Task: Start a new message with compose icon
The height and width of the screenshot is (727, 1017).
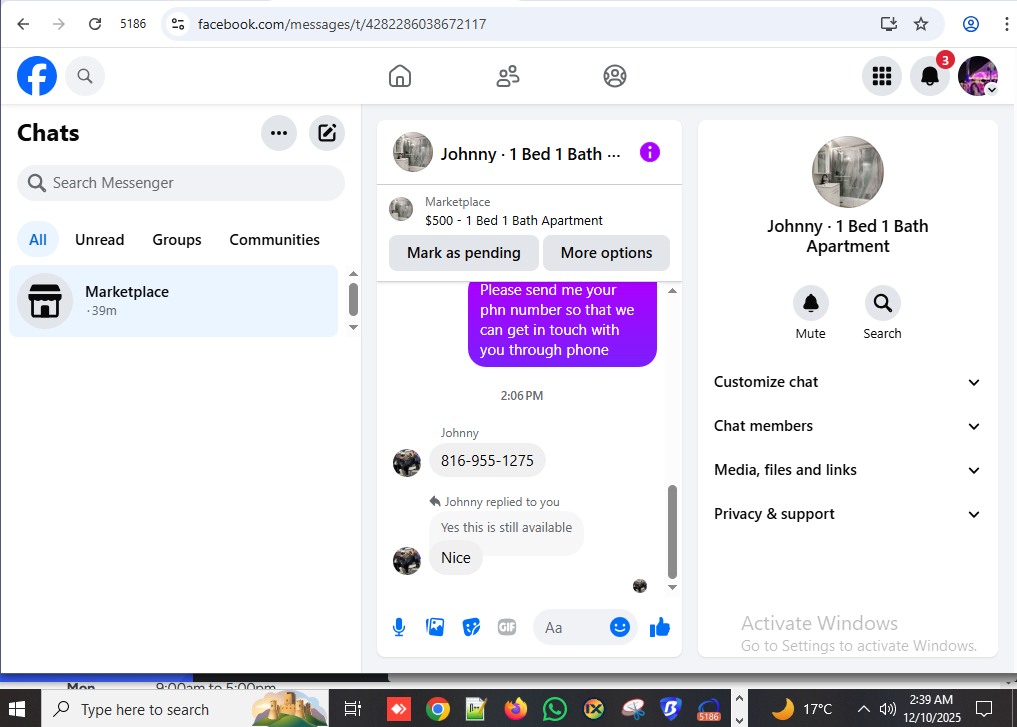Action: 327,133
